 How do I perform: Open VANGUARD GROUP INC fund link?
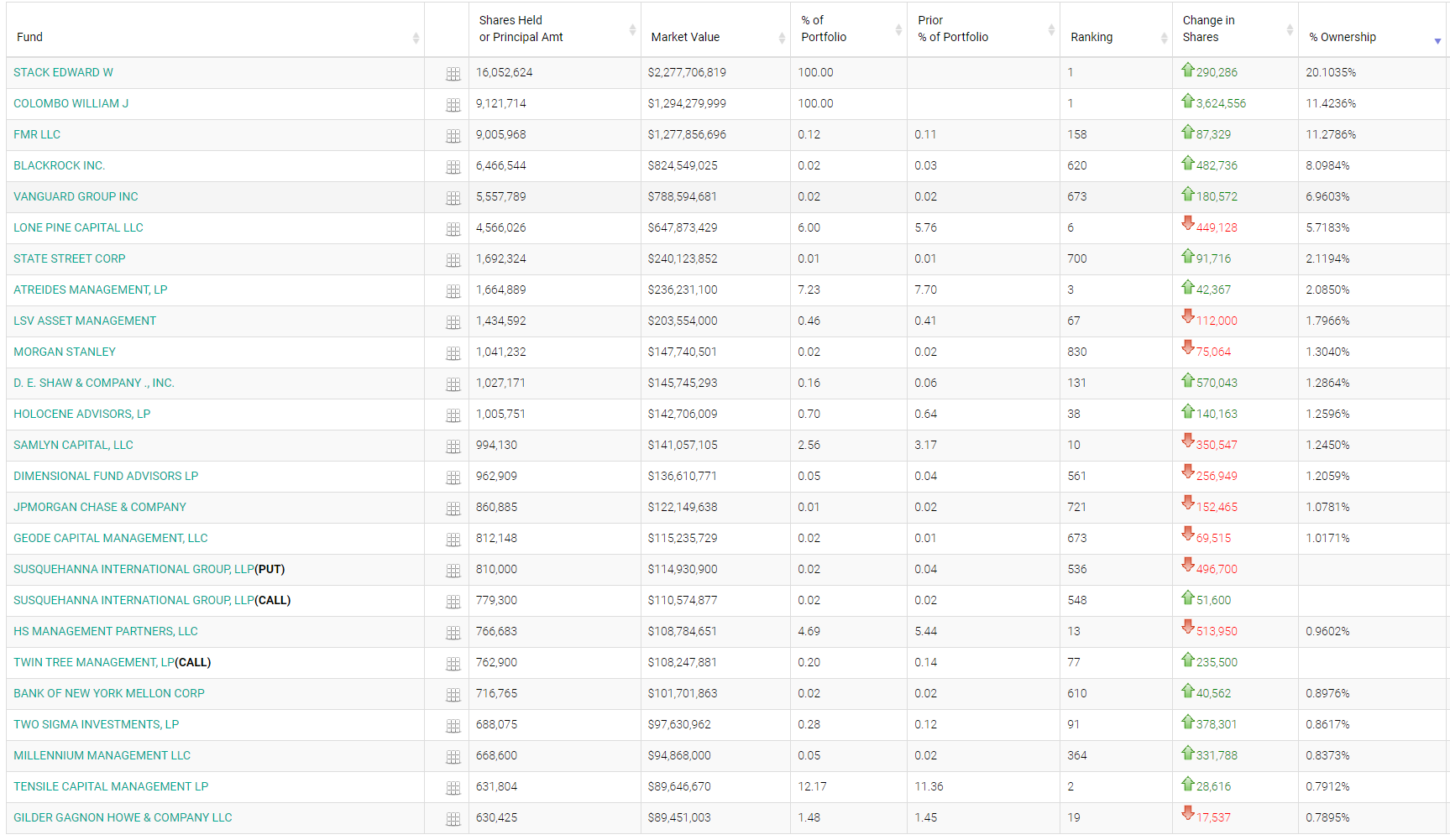[x=76, y=196]
